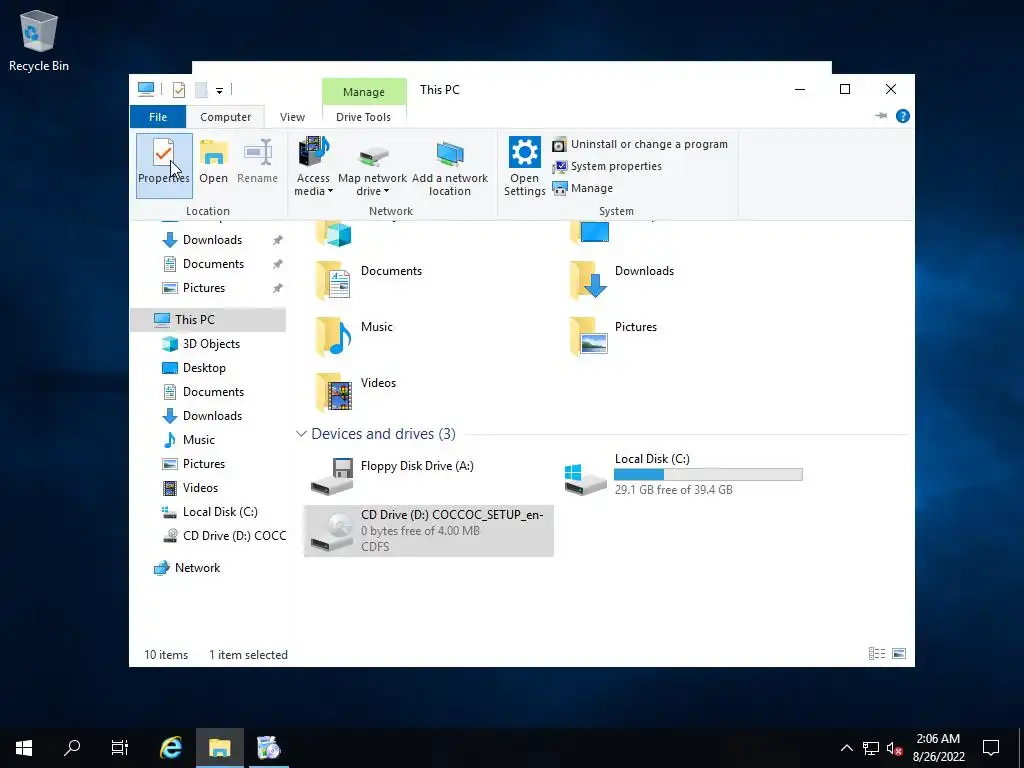This screenshot has height=768, width=1024.
Task: Click the installer disc taskbar icon
Action: click(x=268, y=748)
